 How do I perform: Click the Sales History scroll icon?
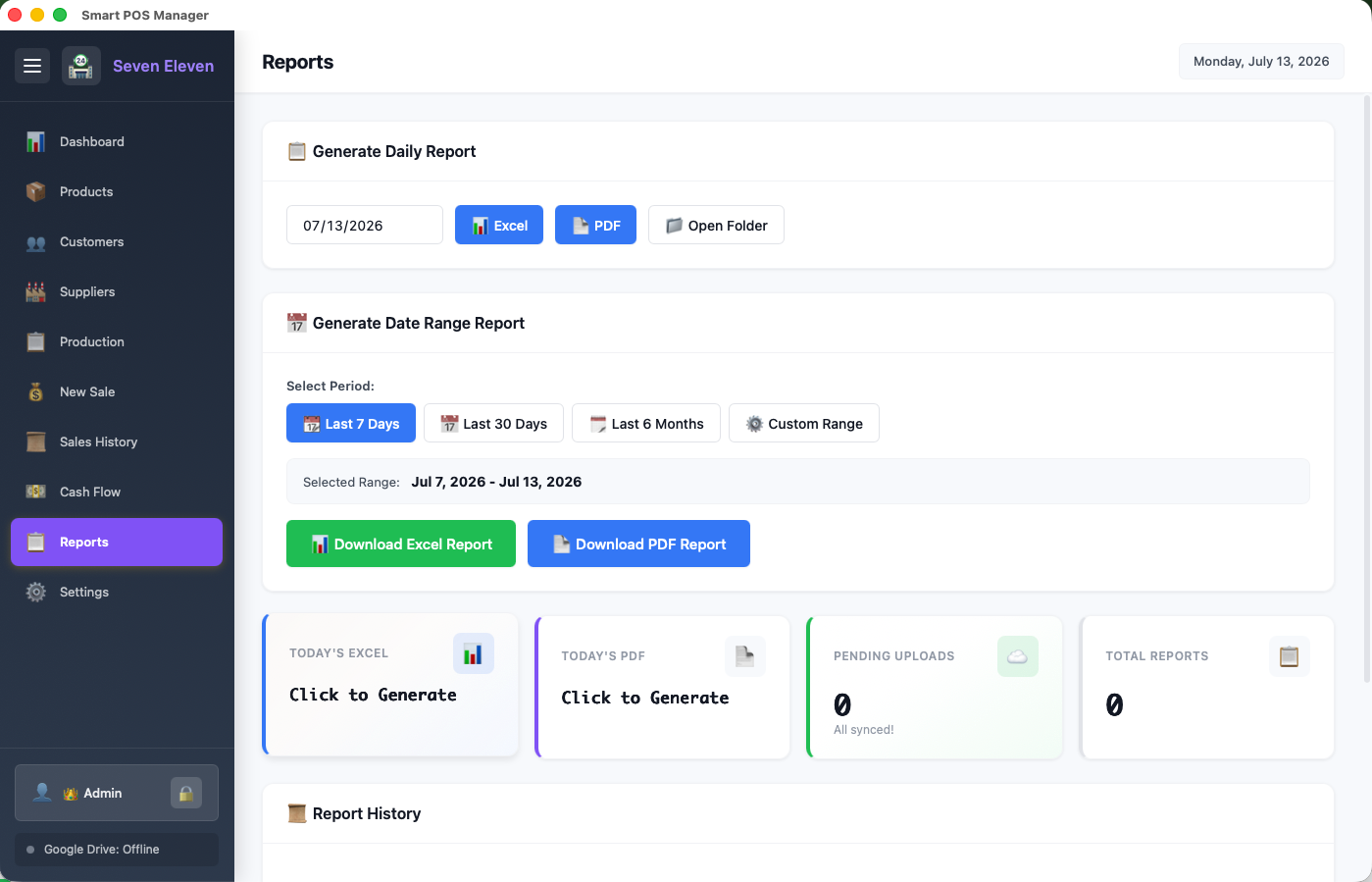tap(36, 441)
